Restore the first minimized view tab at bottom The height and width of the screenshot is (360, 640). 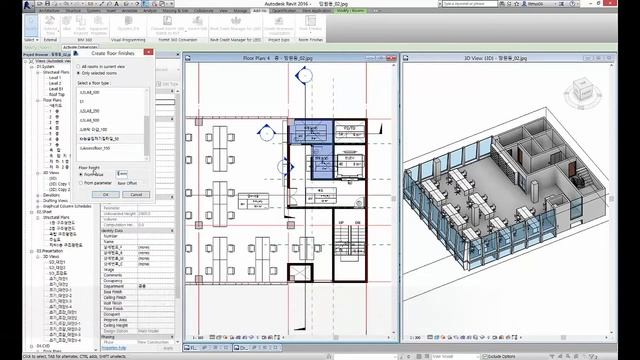(x=207, y=348)
